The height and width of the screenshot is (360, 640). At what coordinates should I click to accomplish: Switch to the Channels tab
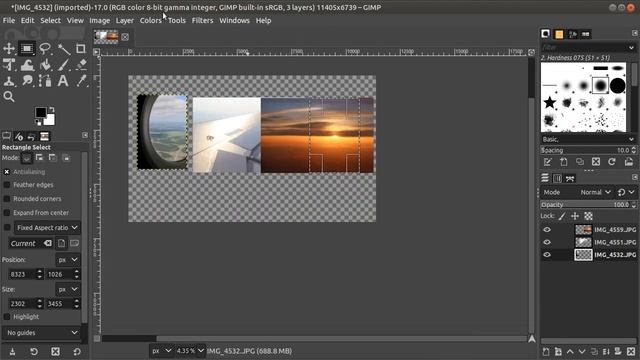[557, 178]
